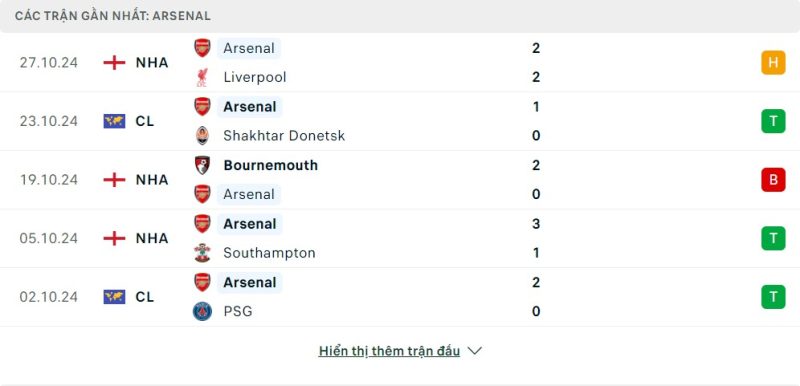The image size is (800, 386).
Task: Click the Arsenal crest in the 05.10.24 match
Action: pyautogui.click(x=202, y=224)
